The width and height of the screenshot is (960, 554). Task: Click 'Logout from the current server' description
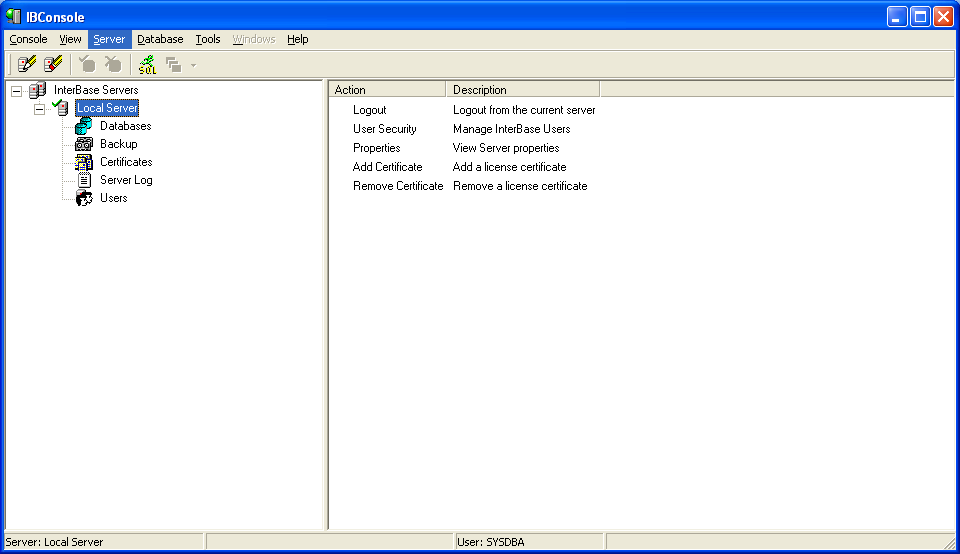point(524,110)
